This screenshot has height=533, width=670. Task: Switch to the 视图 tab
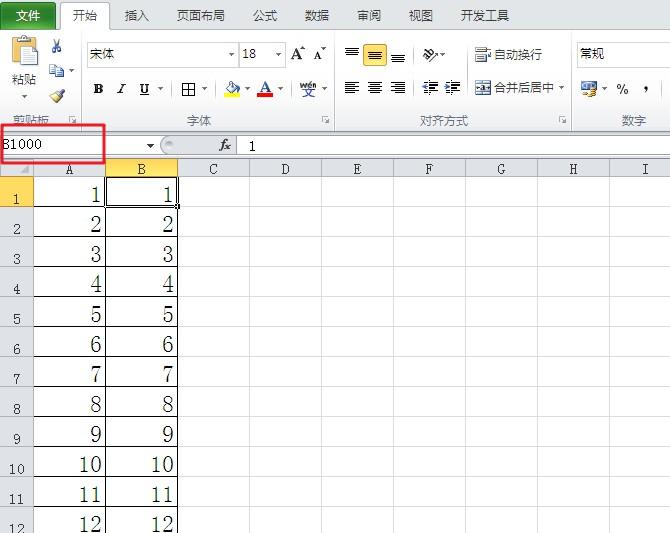pyautogui.click(x=421, y=16)
